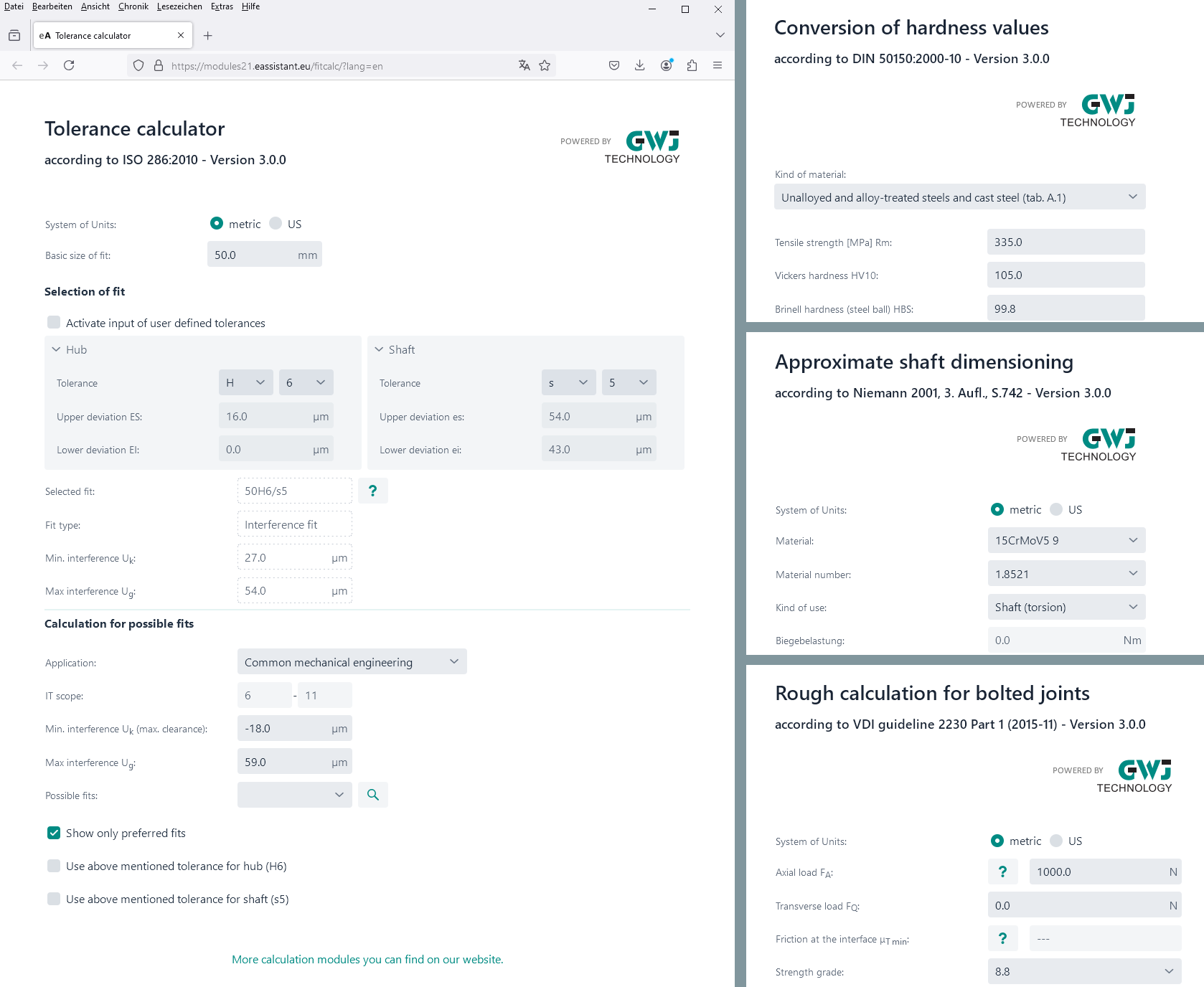Open the Hub tolerance letter dropdown

245,382
